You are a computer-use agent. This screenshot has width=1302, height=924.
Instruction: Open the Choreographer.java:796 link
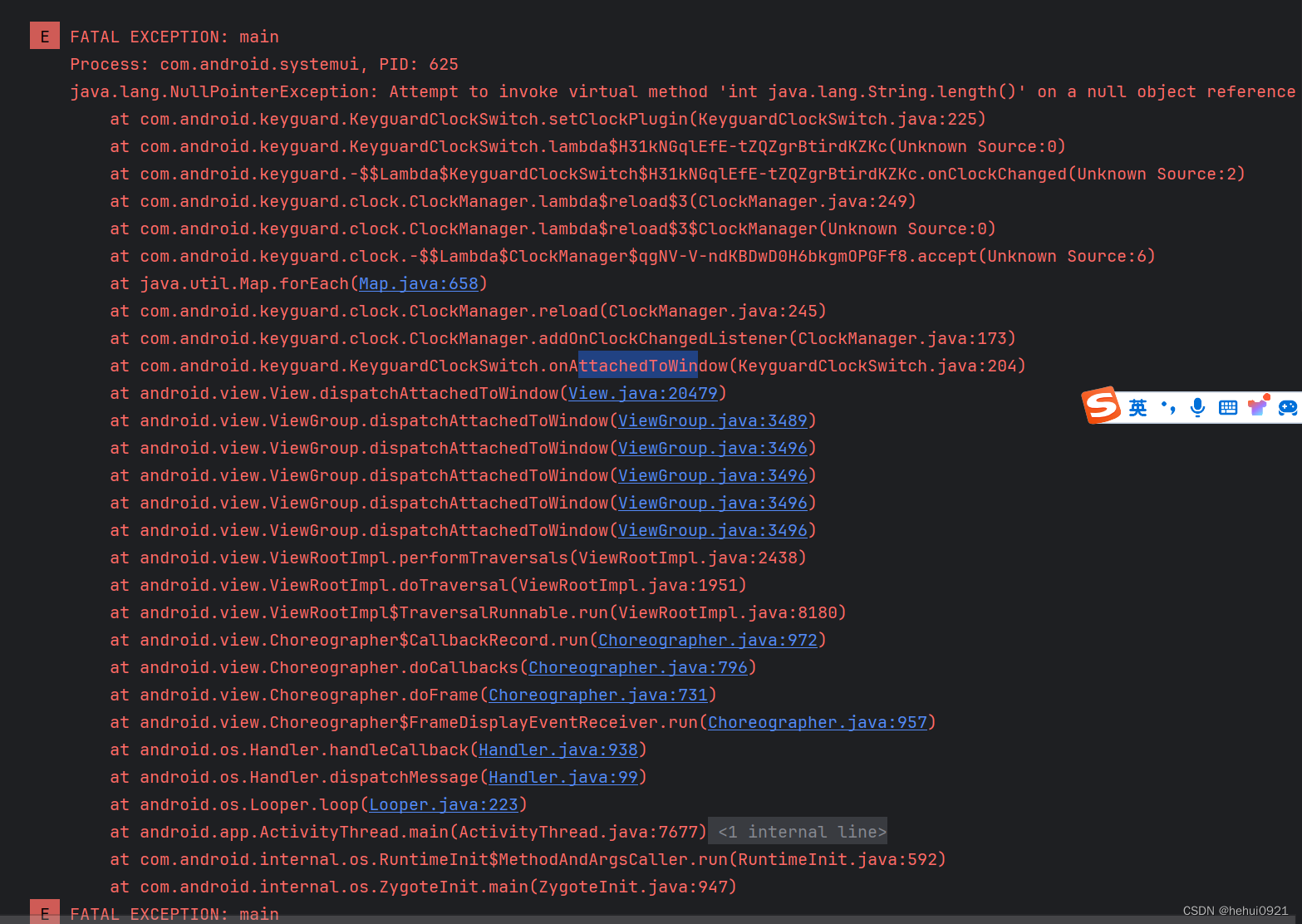(638, 667)
